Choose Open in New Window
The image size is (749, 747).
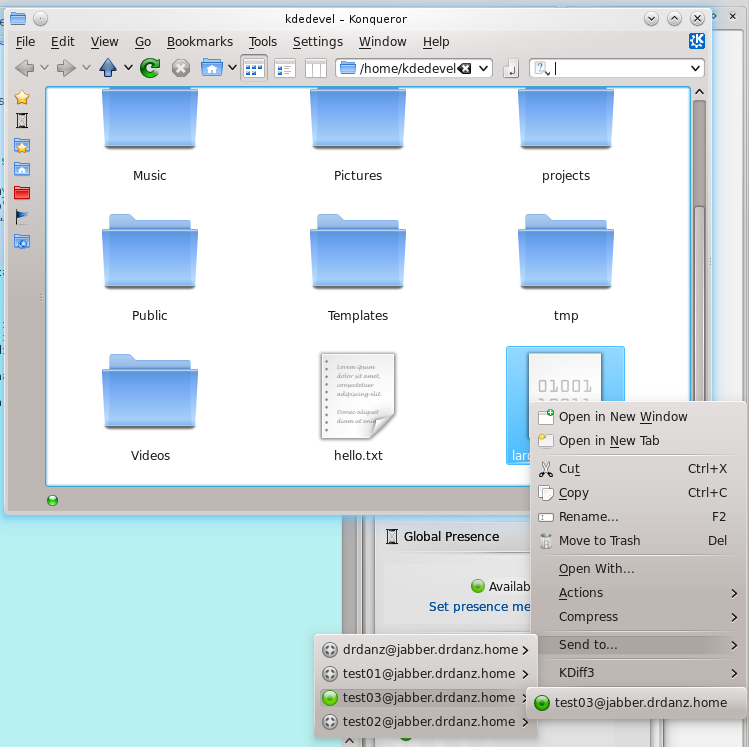coord(638,416)
